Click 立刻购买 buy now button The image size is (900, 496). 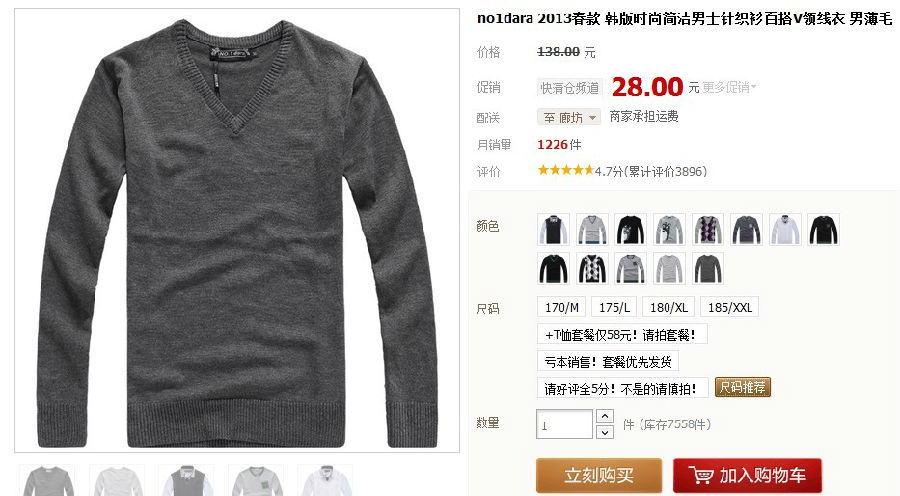(x=599, y=475)
